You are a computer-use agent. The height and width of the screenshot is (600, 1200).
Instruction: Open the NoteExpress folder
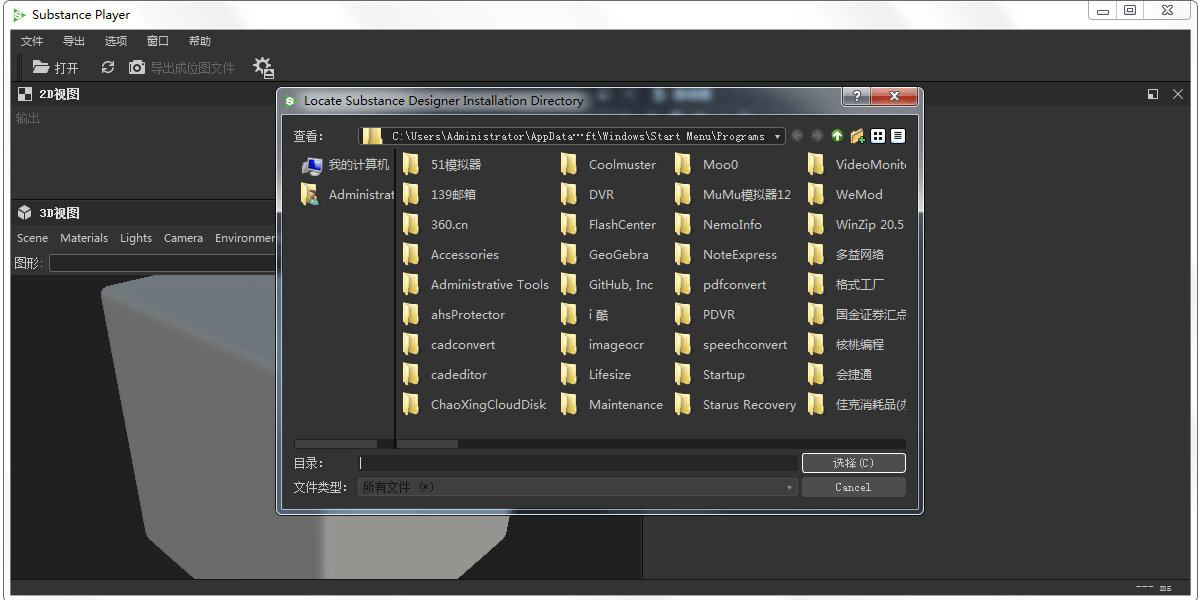tap(726, 255)
